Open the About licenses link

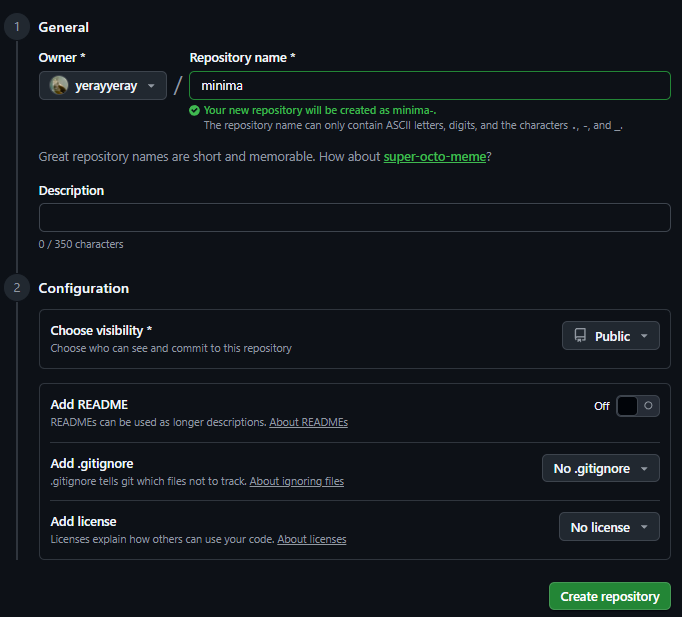click(311, 539)
